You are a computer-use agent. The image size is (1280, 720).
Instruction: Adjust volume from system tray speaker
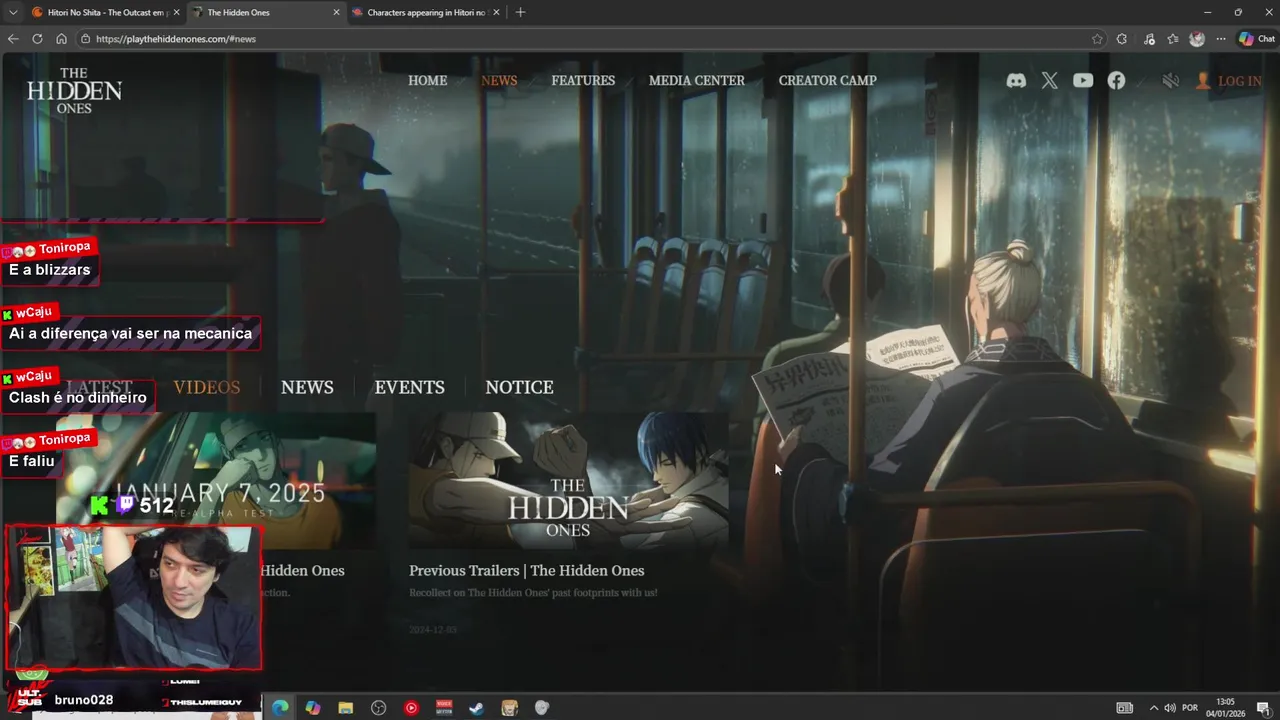pos(1170,708)
